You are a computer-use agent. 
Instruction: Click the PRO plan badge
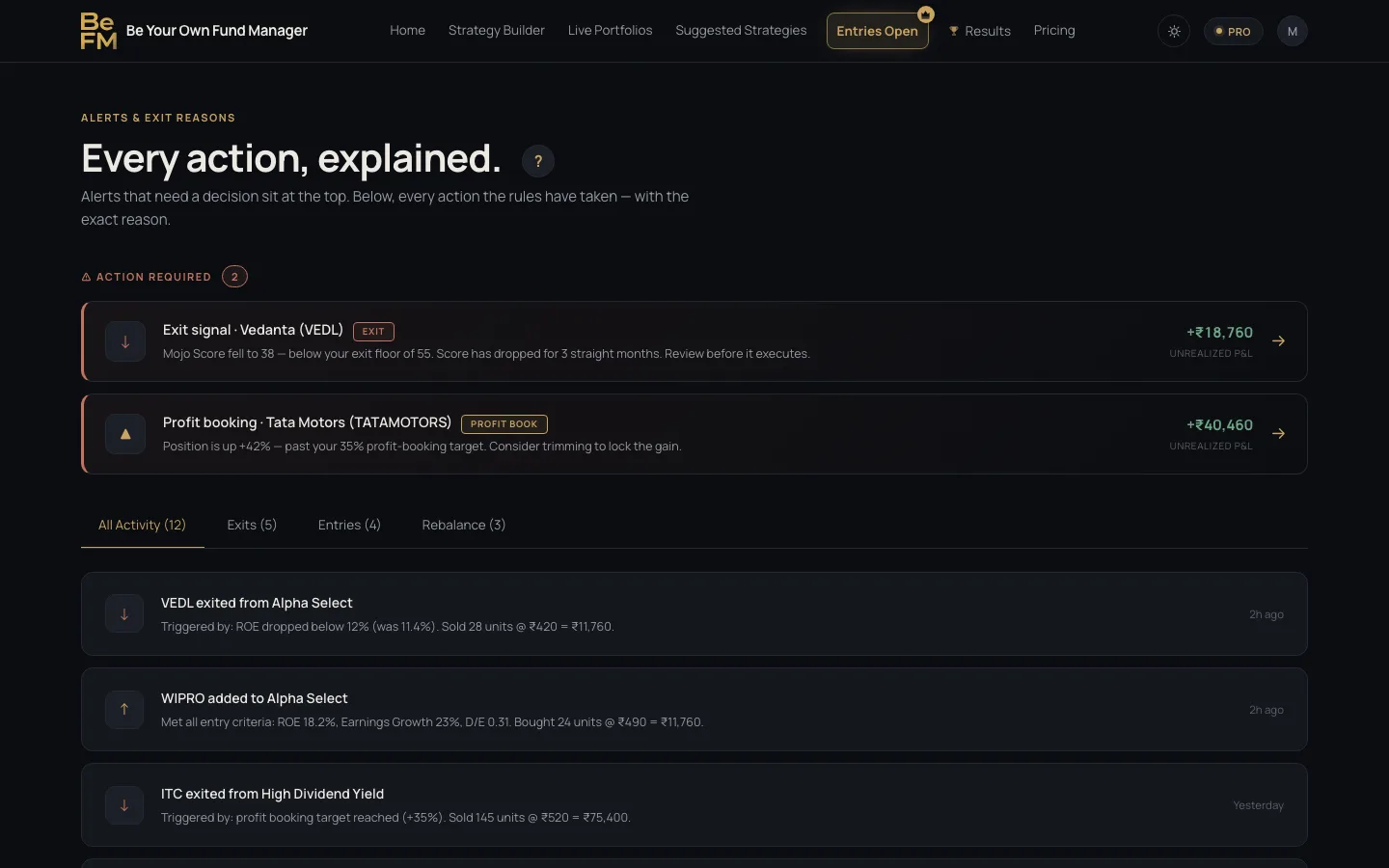pyautogui.click(x=1233, y=32)
